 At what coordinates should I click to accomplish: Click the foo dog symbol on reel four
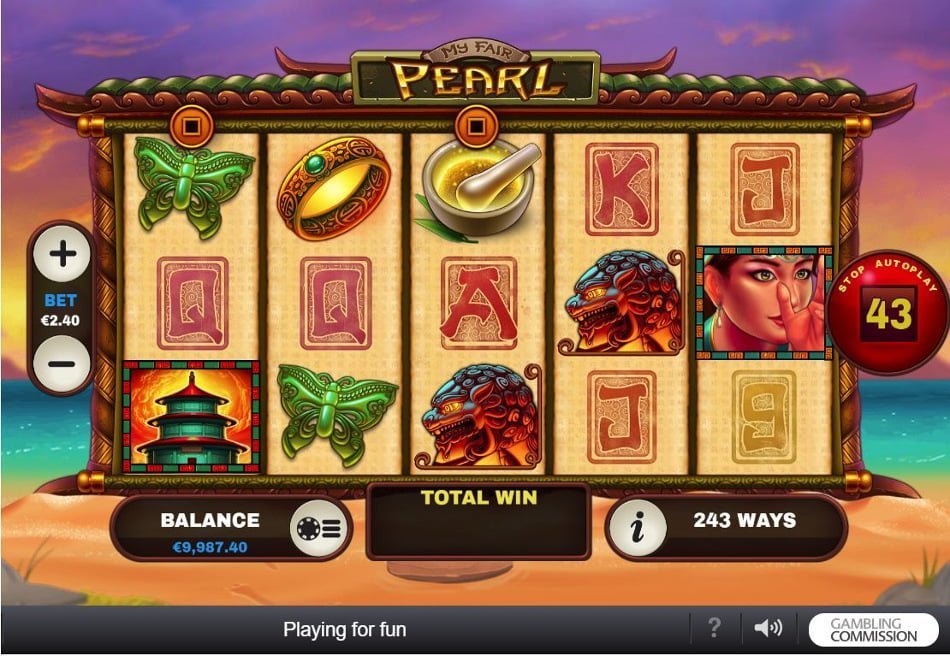click(x=622, y=302)
